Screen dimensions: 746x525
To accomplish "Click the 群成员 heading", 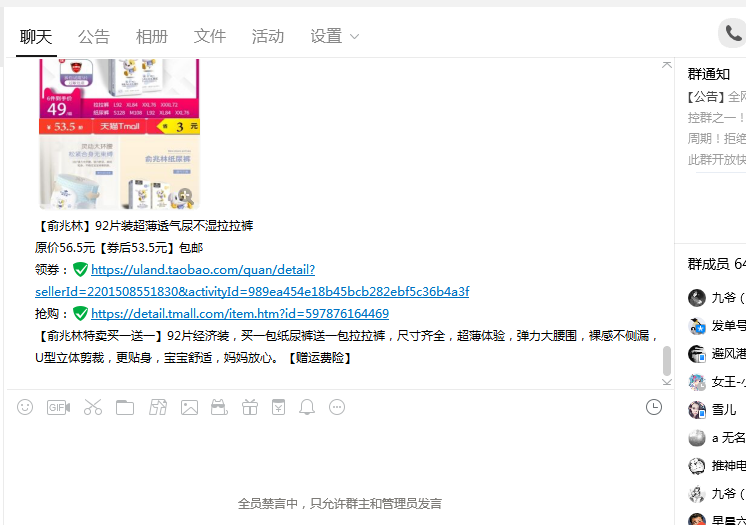I will pyautogui.click(x=717, y=263).
